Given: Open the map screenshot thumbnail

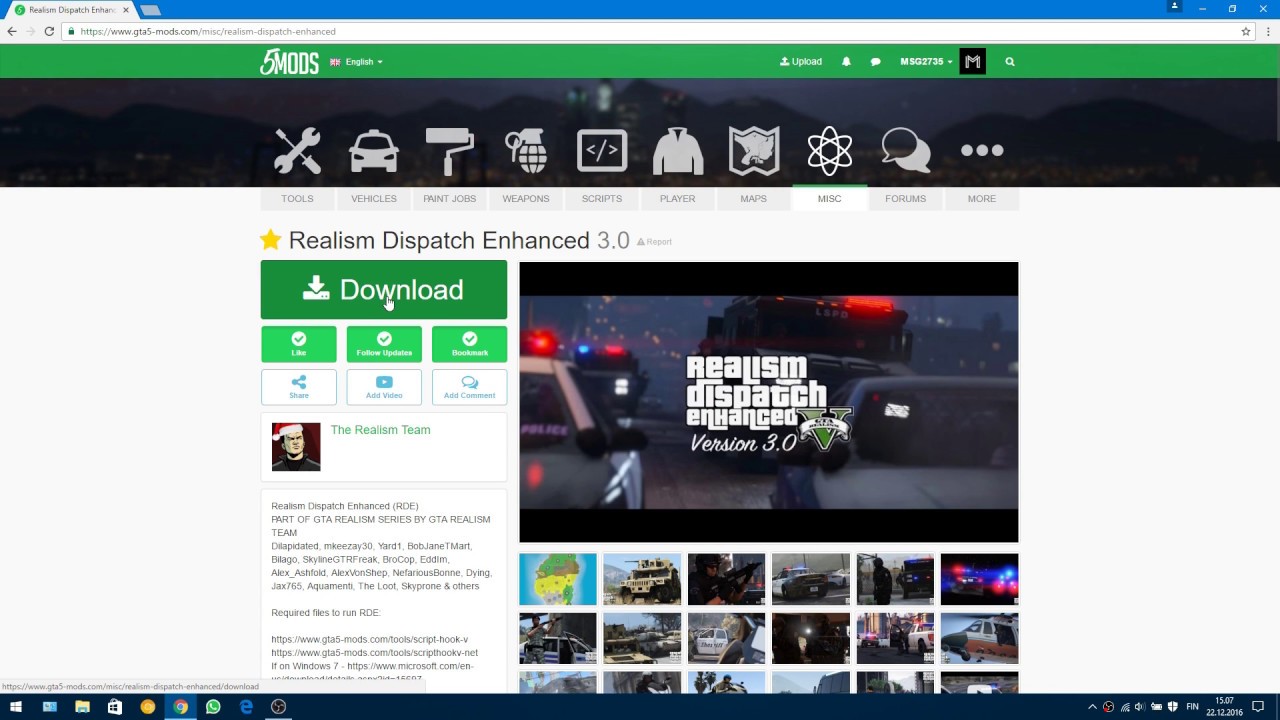Looking at the screenshot, I should [558, 579].
